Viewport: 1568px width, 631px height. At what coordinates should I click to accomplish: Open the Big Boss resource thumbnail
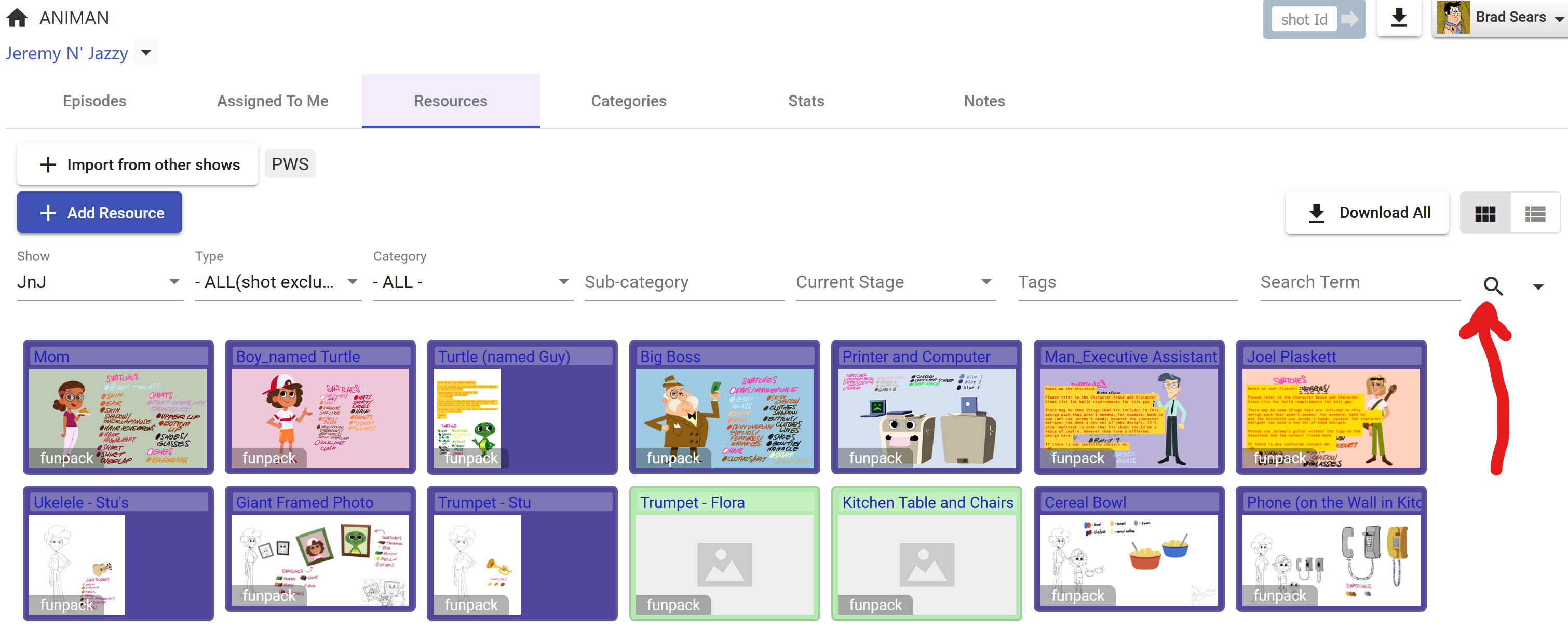(724, 418)
